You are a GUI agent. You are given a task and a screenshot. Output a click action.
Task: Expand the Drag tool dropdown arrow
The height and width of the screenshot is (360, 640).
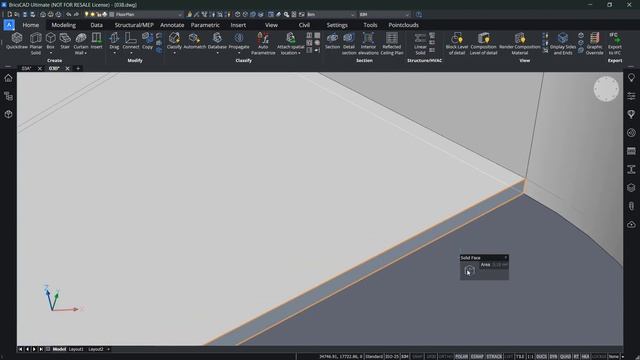coord(114,53)
